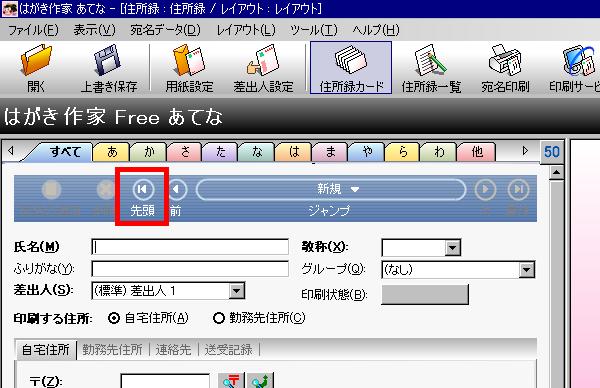This screenshot has height=388, width=600.
Task: Expand the 敬称 dropdown
Action: click(x=452, y=248)
